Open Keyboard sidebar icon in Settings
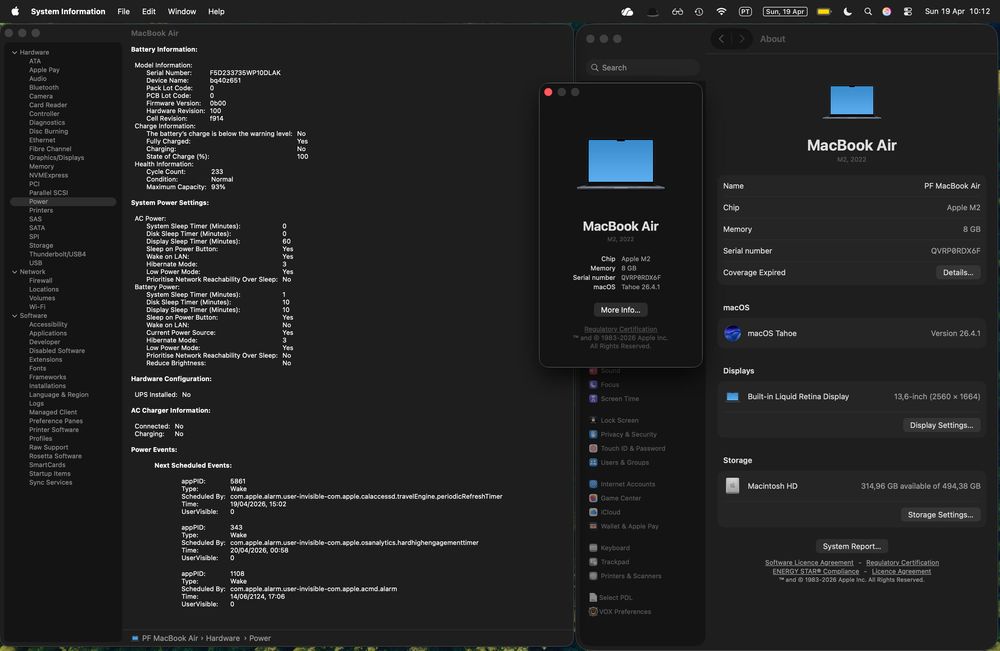1000x651 pixels. [593, 548]
